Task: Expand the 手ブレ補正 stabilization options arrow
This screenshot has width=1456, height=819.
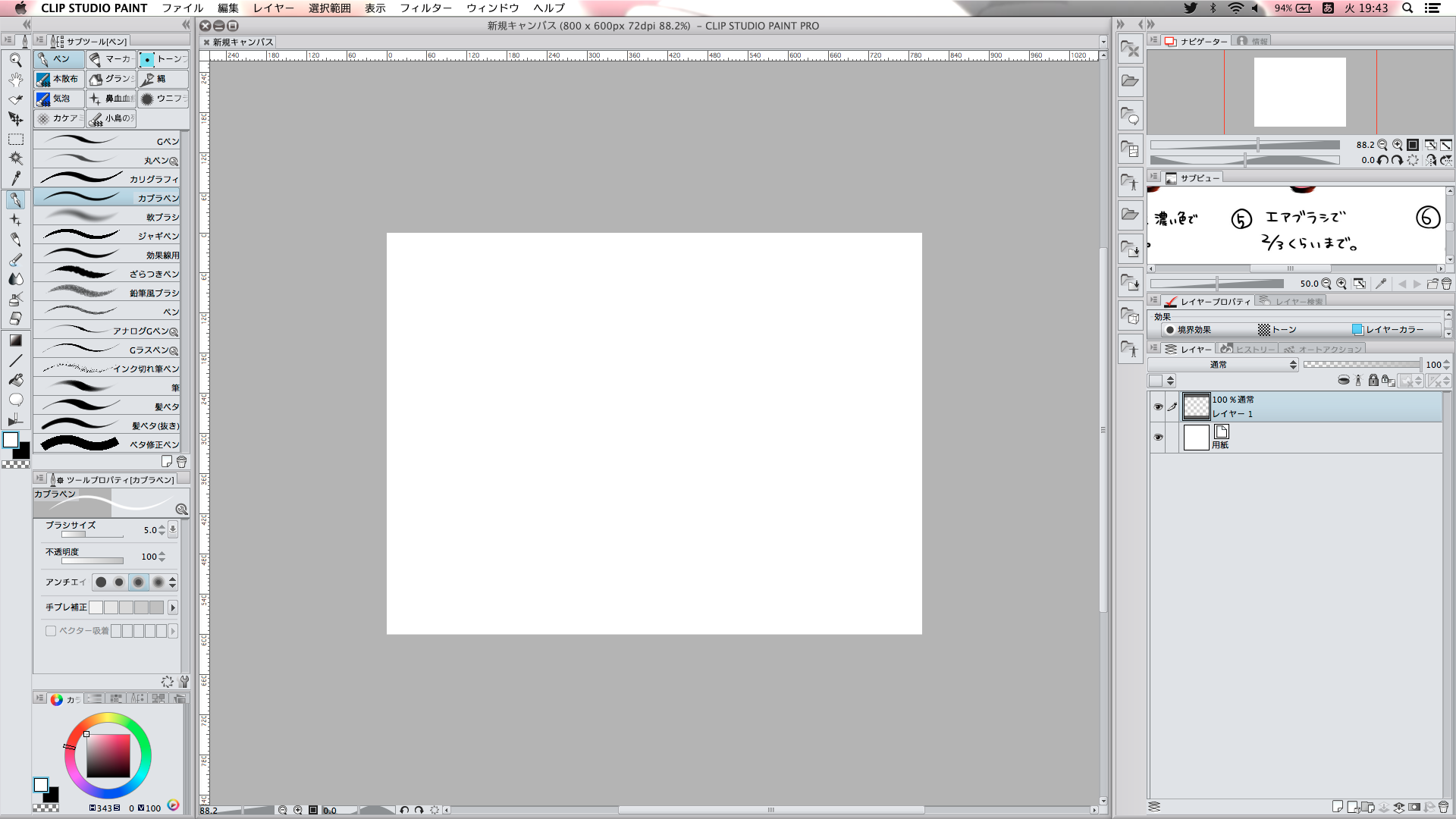Action: pyautogui.click(x=173, y=607)
